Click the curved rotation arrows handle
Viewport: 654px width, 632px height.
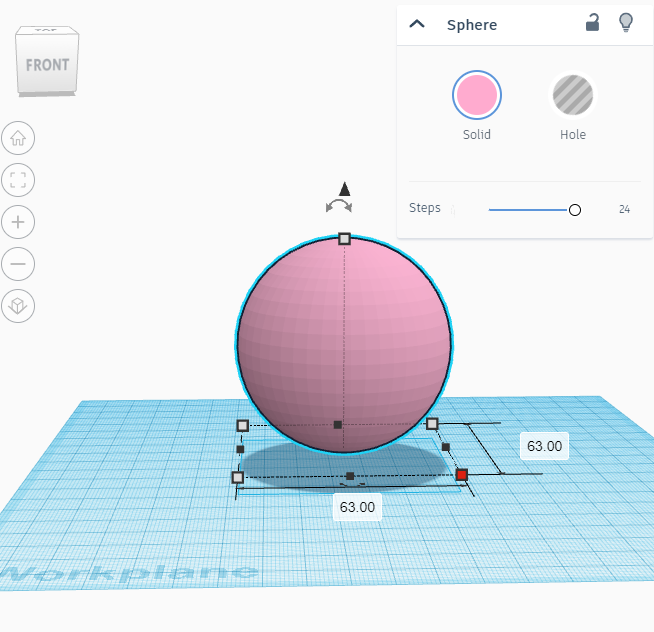click(339, 206)
